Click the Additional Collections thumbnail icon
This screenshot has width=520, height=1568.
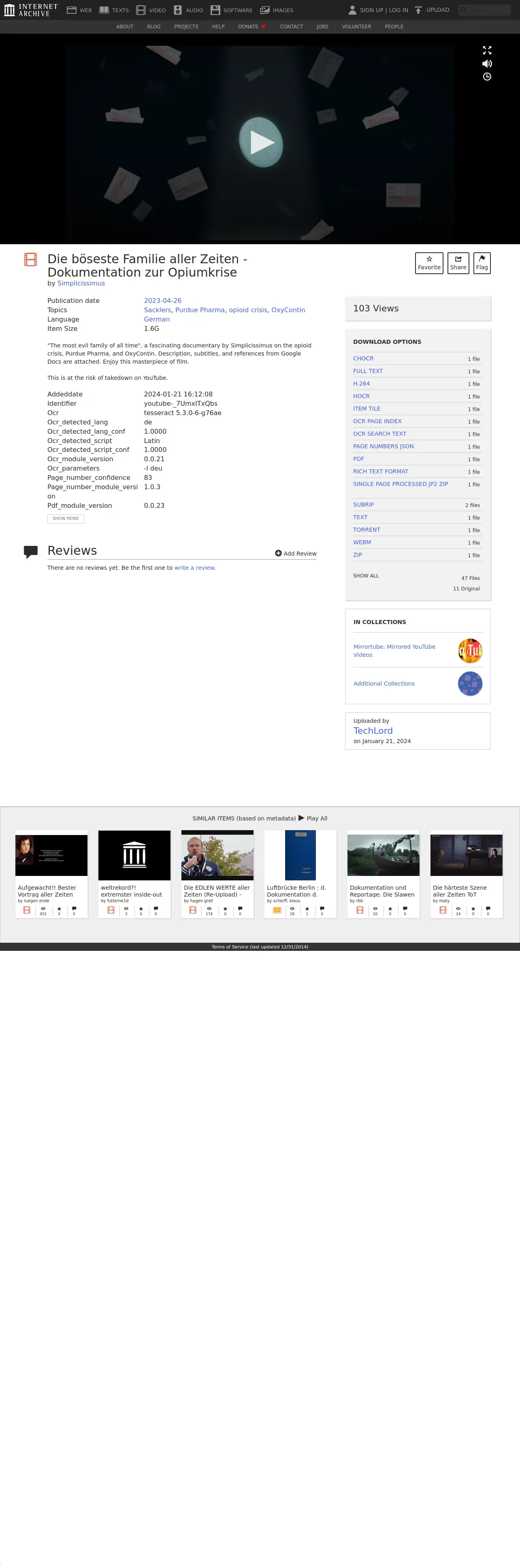pyautogui.click(x=470, y=684)
